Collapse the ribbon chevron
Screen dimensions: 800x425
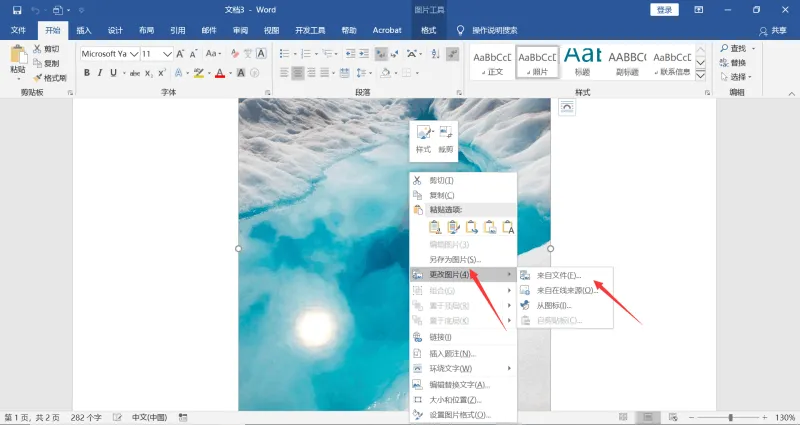pyautogui.click(x=791, y=93)
